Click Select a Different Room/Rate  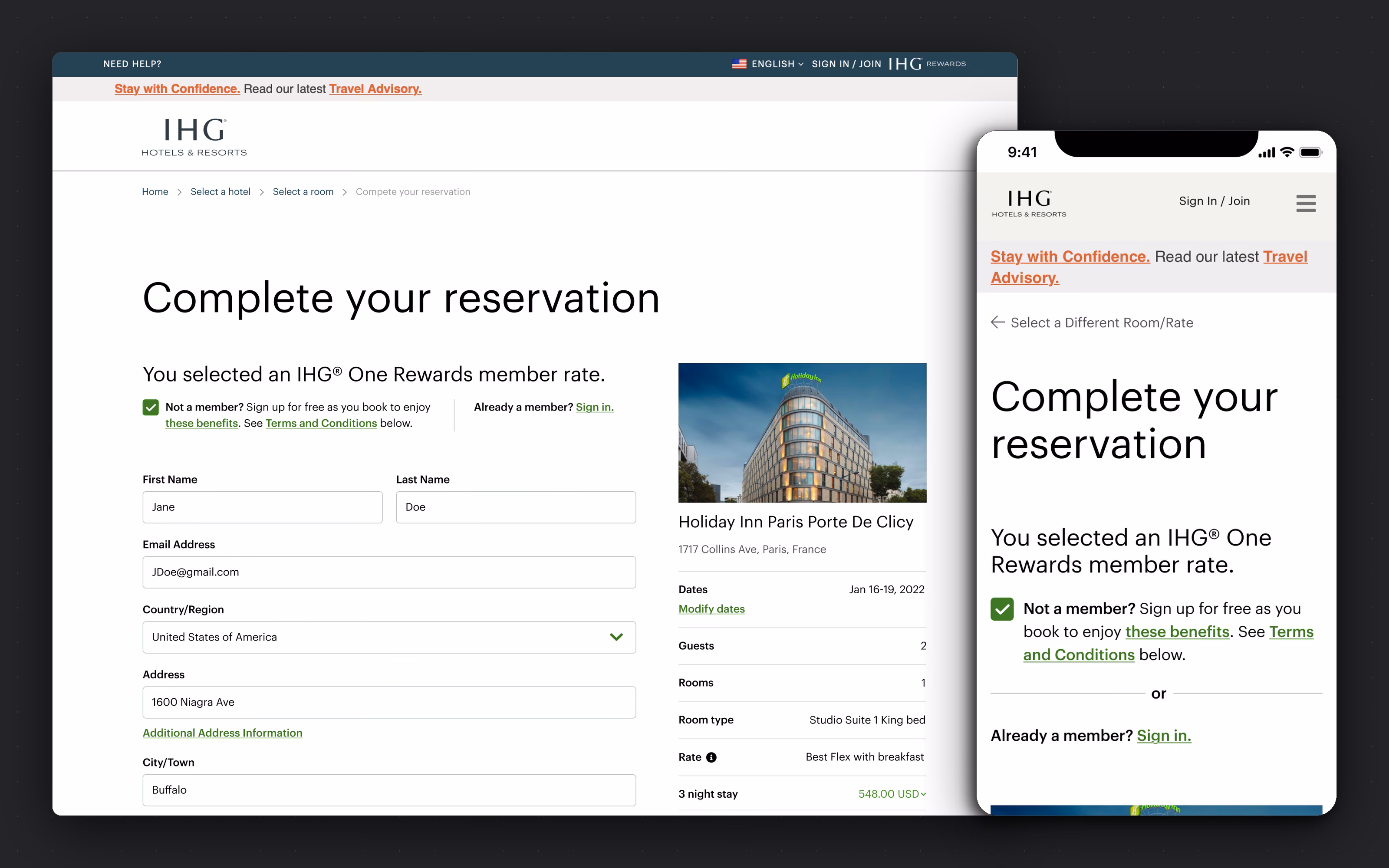1102,322
